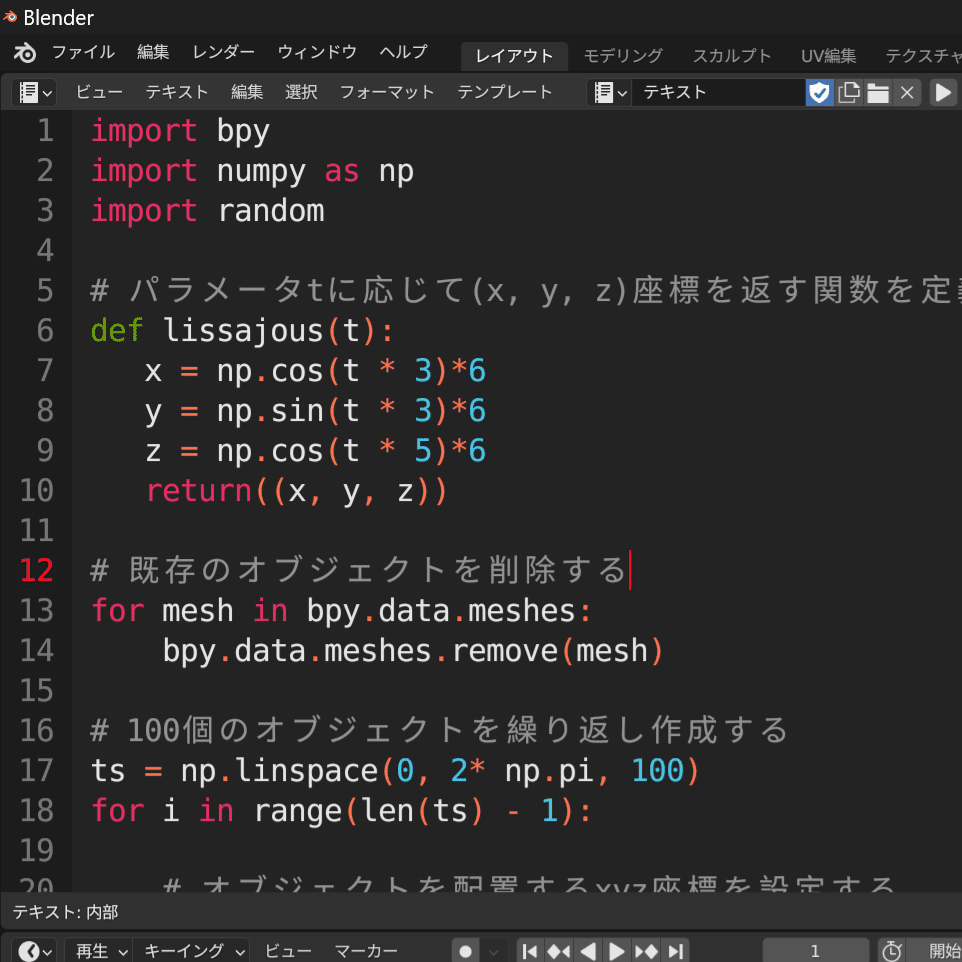Open the Timeline editor type selector icon

pyautogui.click(x=25, y=950)
